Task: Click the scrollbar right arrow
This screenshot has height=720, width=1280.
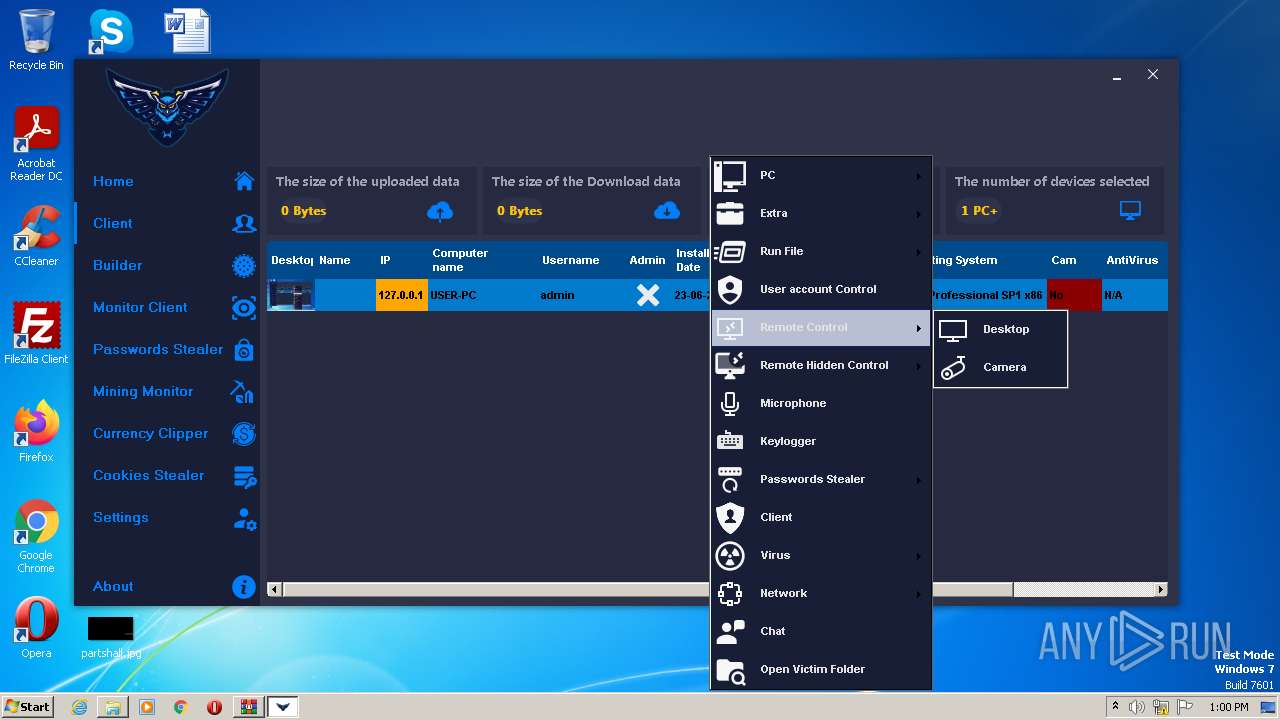Action: pos(1161,590)
